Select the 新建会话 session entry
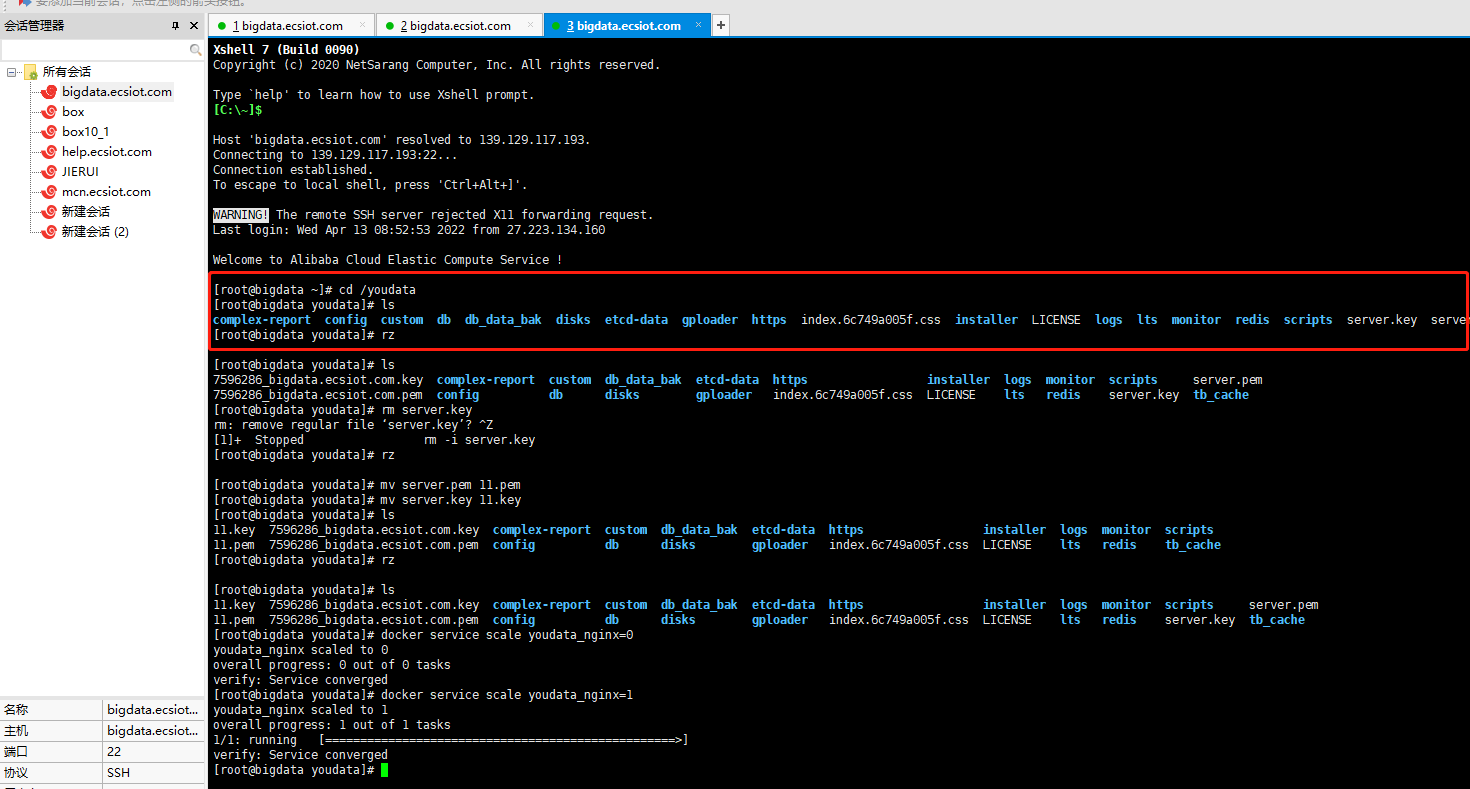1470x789 pixels. pyautogui.click(x=86, y=212)
